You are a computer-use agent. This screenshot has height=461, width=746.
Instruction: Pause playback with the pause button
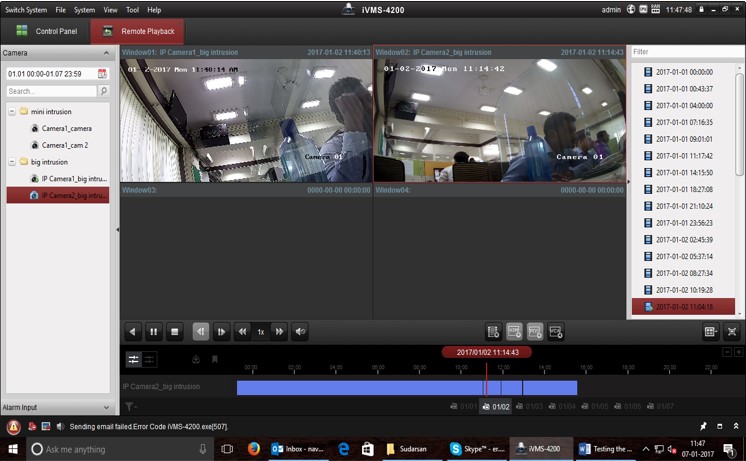154,331
